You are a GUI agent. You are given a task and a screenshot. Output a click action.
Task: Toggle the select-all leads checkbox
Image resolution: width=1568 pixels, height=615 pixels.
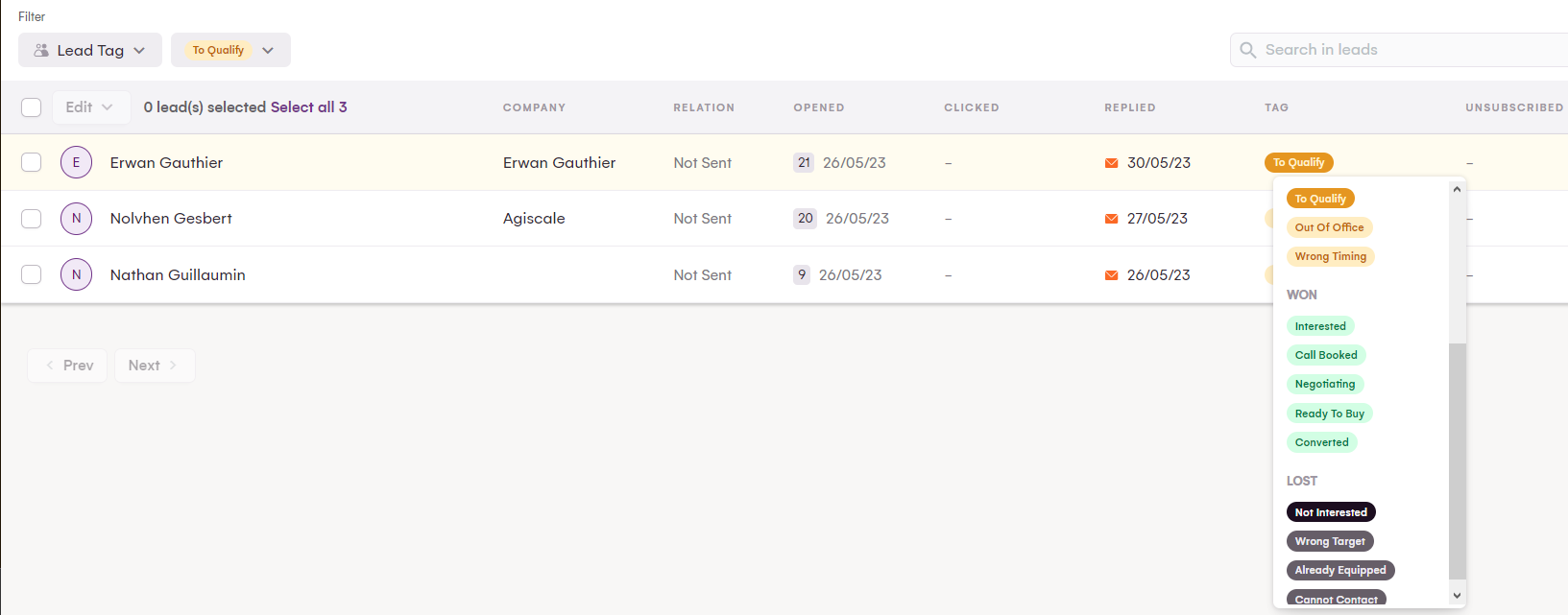(32, 107)
